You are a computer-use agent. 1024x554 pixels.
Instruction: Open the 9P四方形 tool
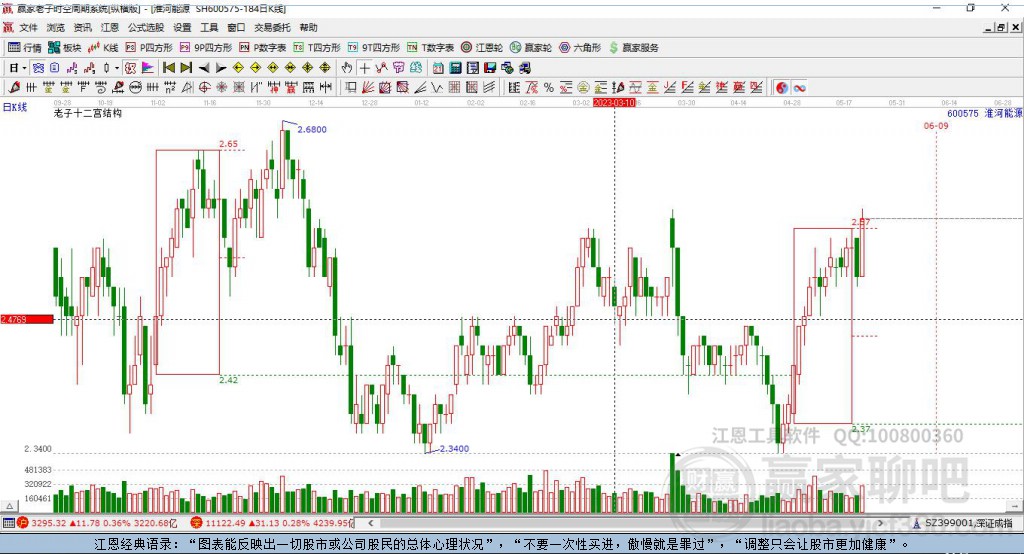[x=206, y=48]
